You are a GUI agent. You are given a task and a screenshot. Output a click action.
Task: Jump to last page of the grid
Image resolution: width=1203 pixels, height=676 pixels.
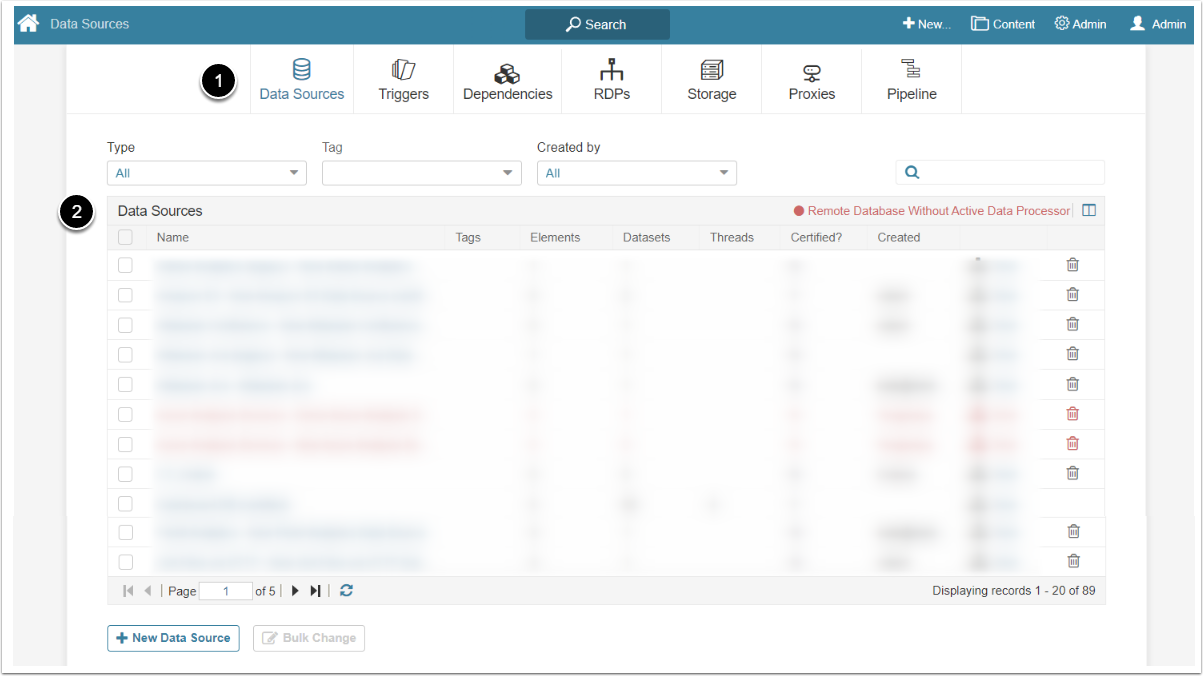click(316, 591)
